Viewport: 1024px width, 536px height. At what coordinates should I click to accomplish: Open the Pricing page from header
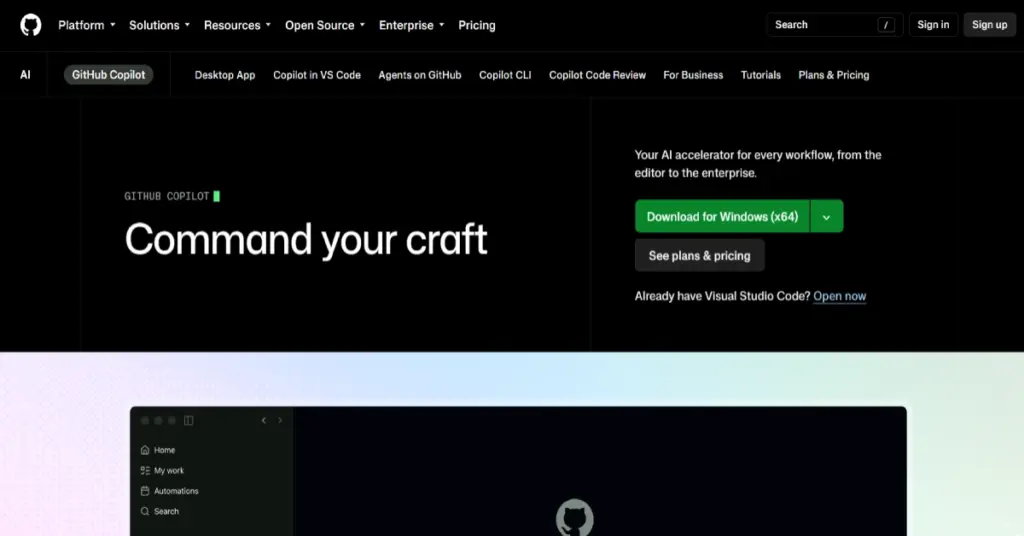477,25
